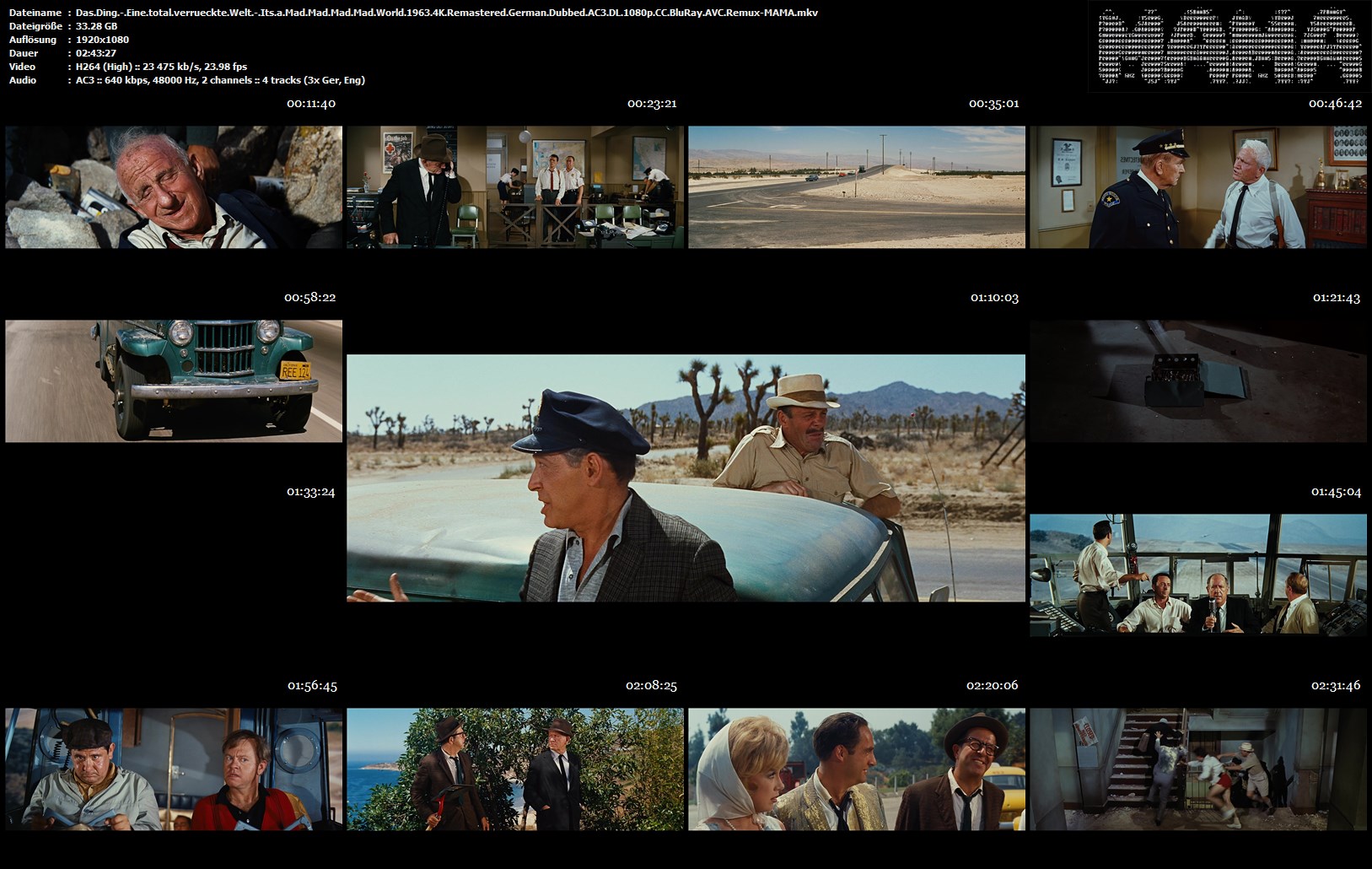Open the thumbnail at 01:56:45
The height and width of the screenshot is (869, 1372).
pyautogui.click(x=174, y=769)
